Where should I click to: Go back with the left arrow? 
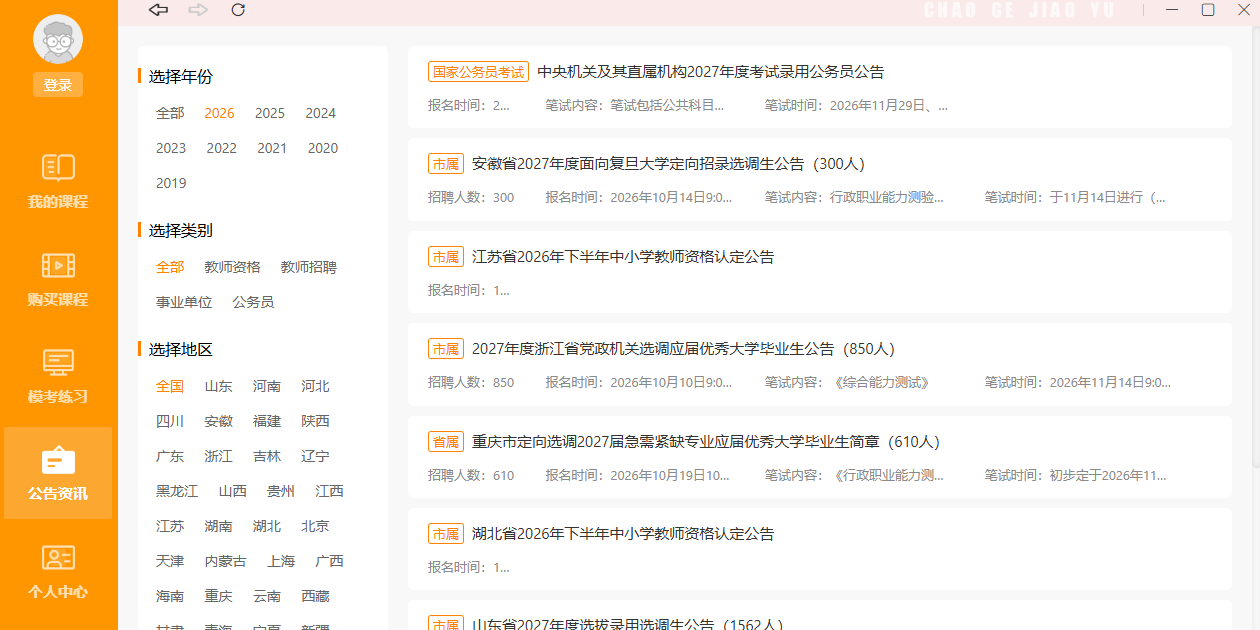point(158,10)
